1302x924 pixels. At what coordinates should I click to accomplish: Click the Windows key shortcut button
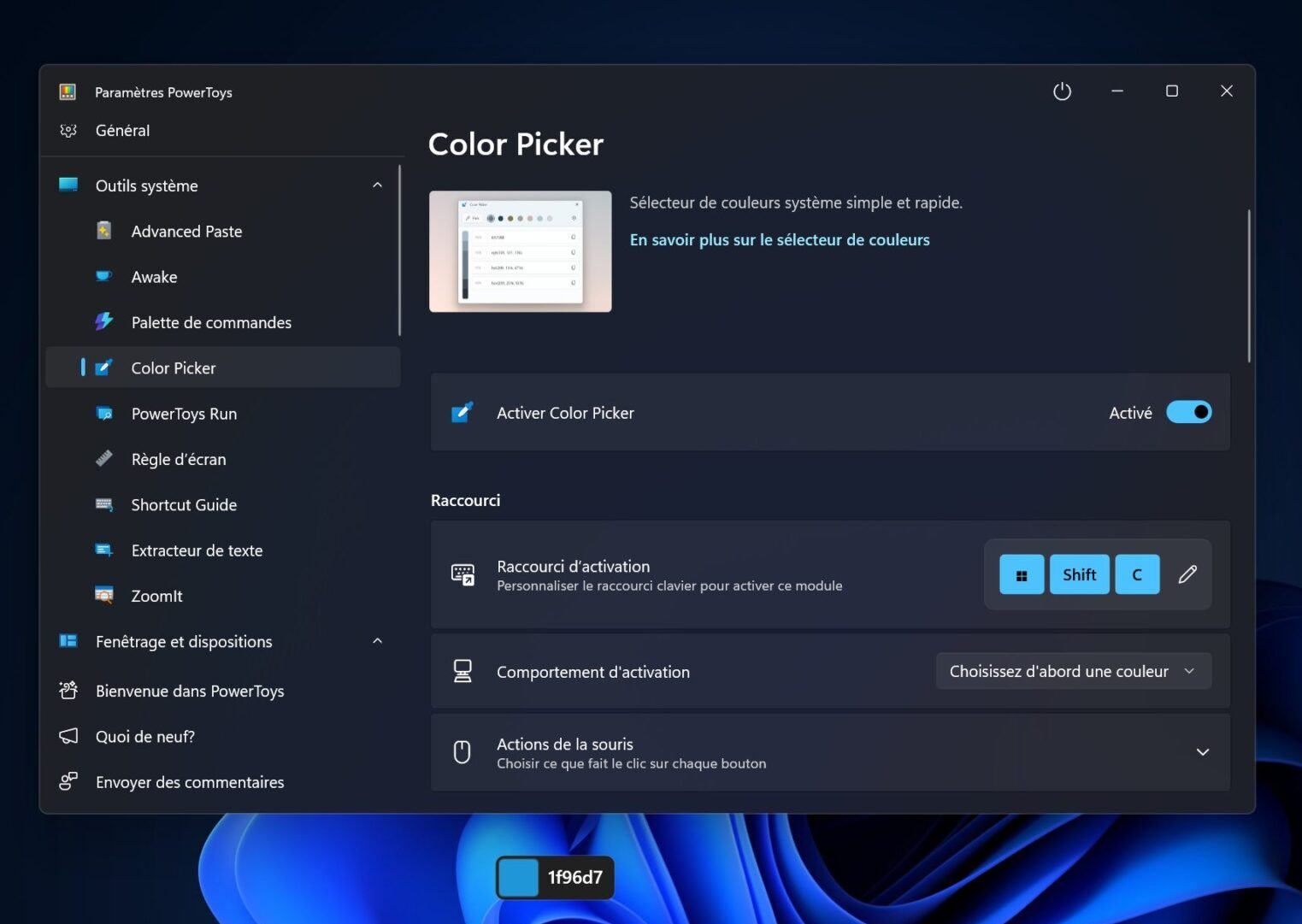pyautogui.click(x=1022, y=574)
